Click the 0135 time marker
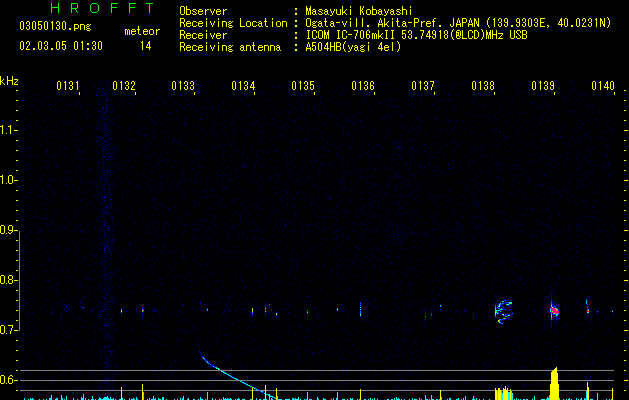 tap(303, 86)
